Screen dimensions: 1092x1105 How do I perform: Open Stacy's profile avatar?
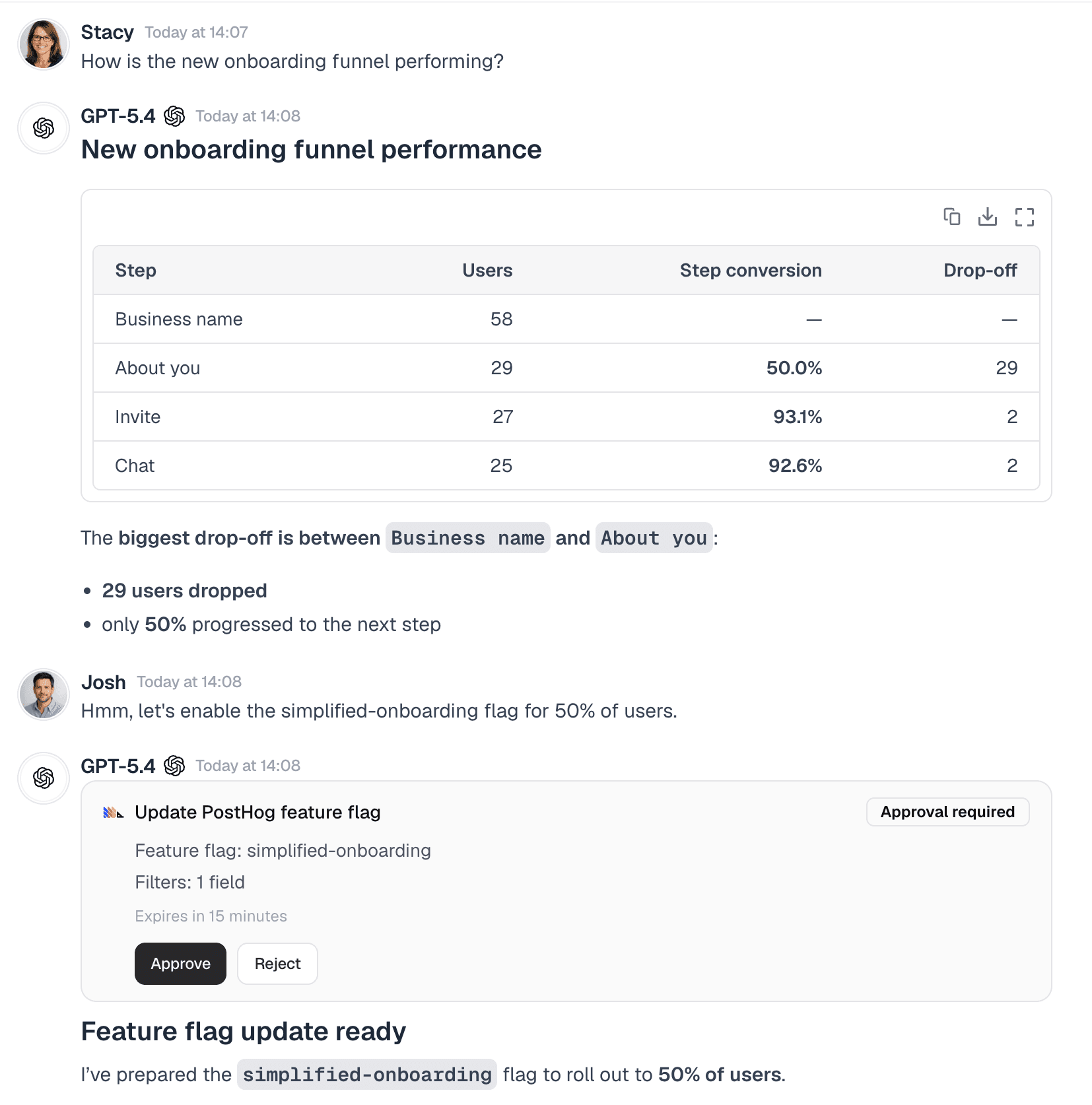pyautogui.click(x=43, y=44)
